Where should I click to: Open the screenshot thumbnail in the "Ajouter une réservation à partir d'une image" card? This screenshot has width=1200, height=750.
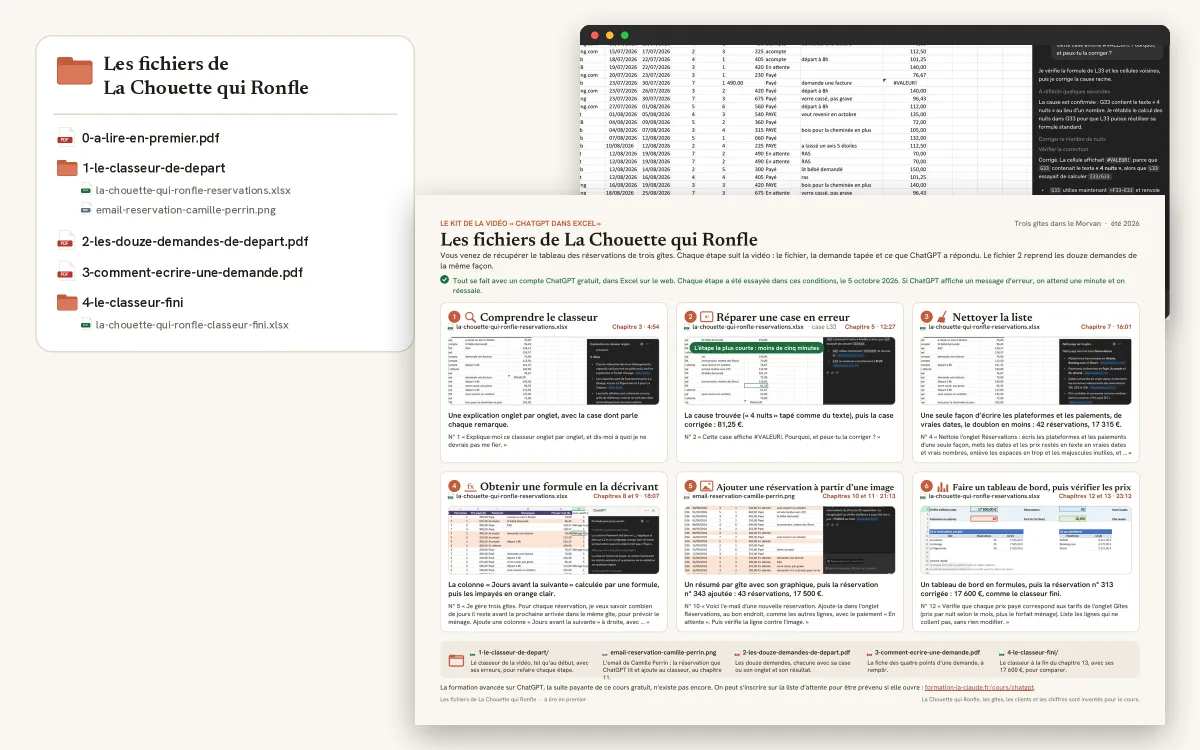789,540
